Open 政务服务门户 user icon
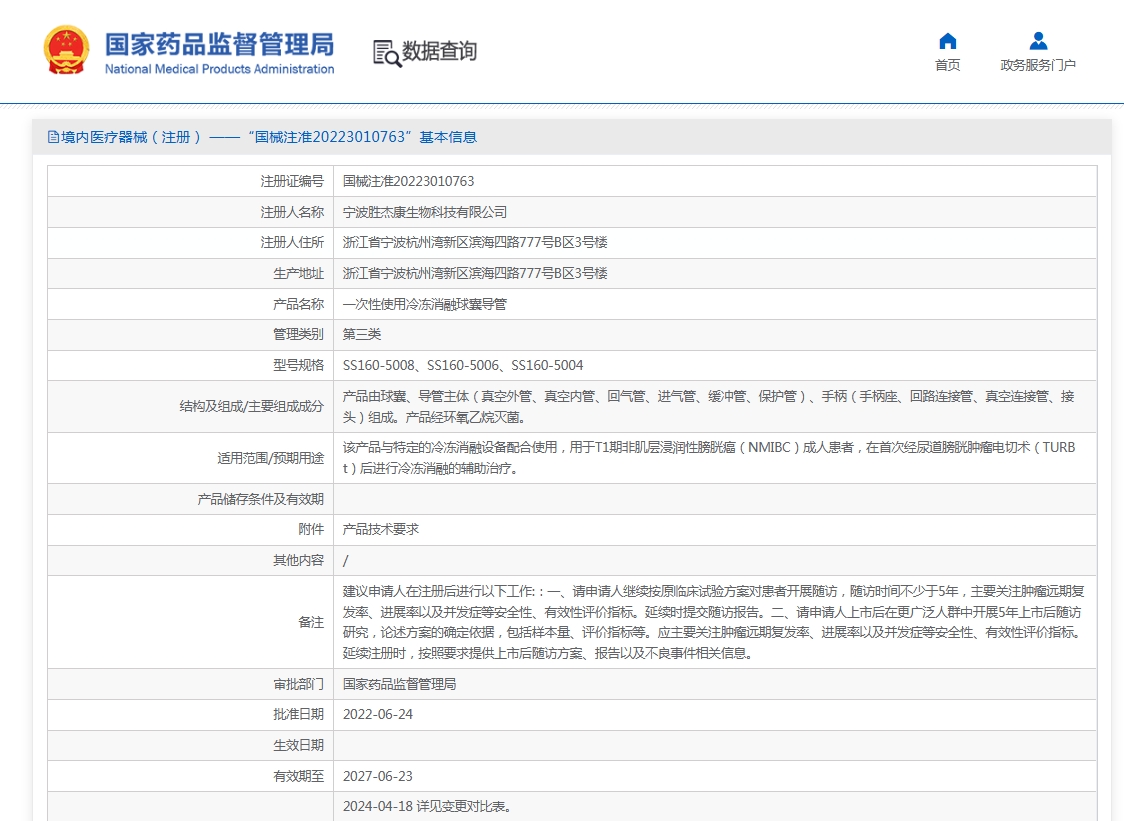The image size is (1124, 821). (x=1038, y=41)
